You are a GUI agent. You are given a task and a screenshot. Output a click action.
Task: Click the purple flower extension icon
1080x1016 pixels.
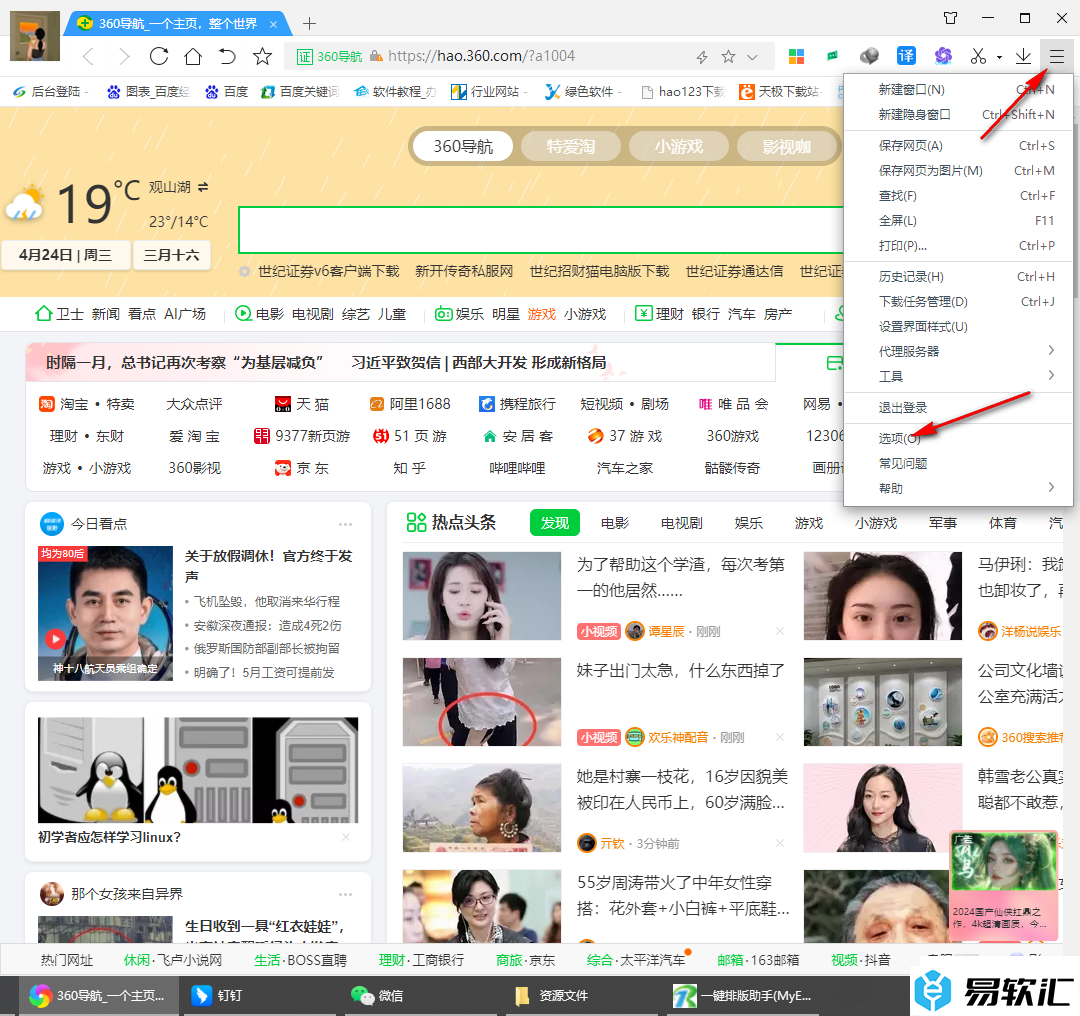click(943, 56)
